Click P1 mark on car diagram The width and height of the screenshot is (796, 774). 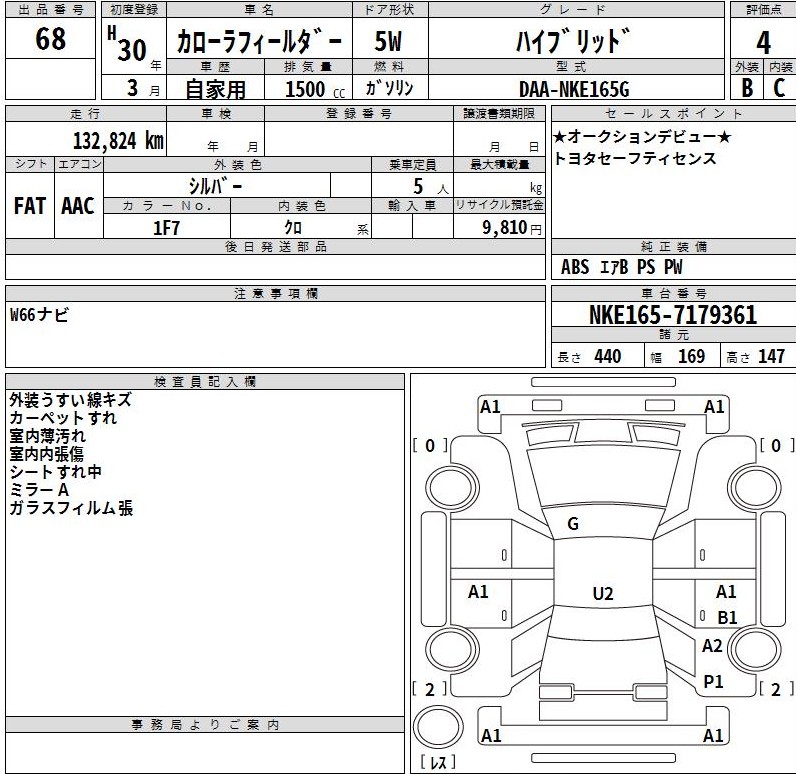pos(713,682)
